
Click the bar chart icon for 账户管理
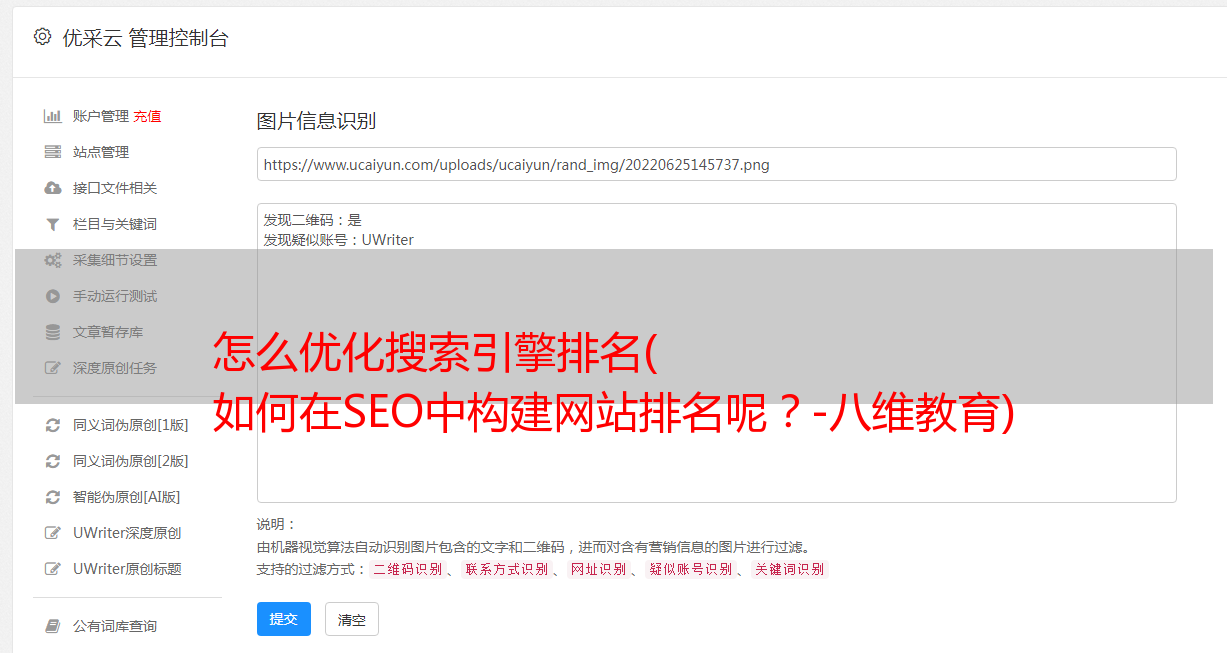coord(53,116)
